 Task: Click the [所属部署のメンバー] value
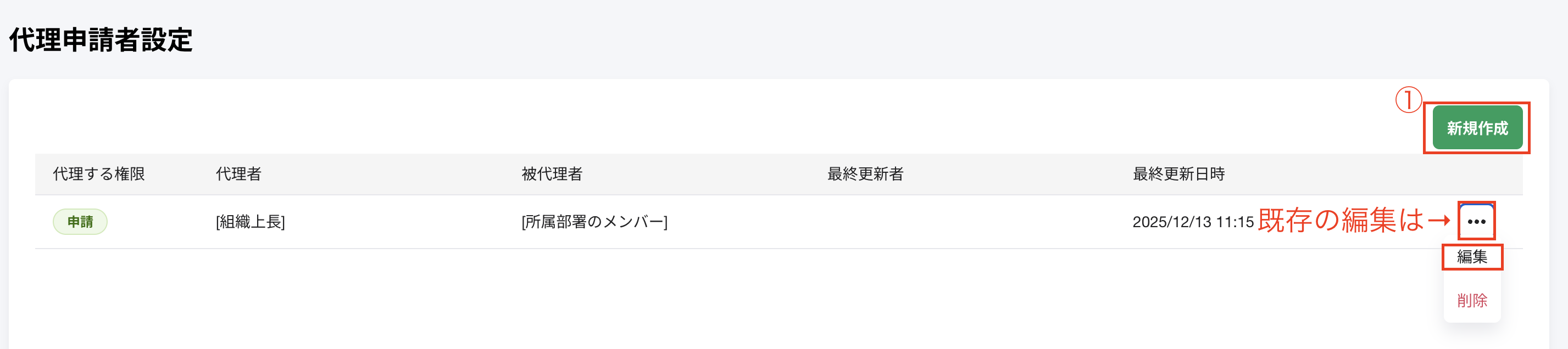(593, 222)
